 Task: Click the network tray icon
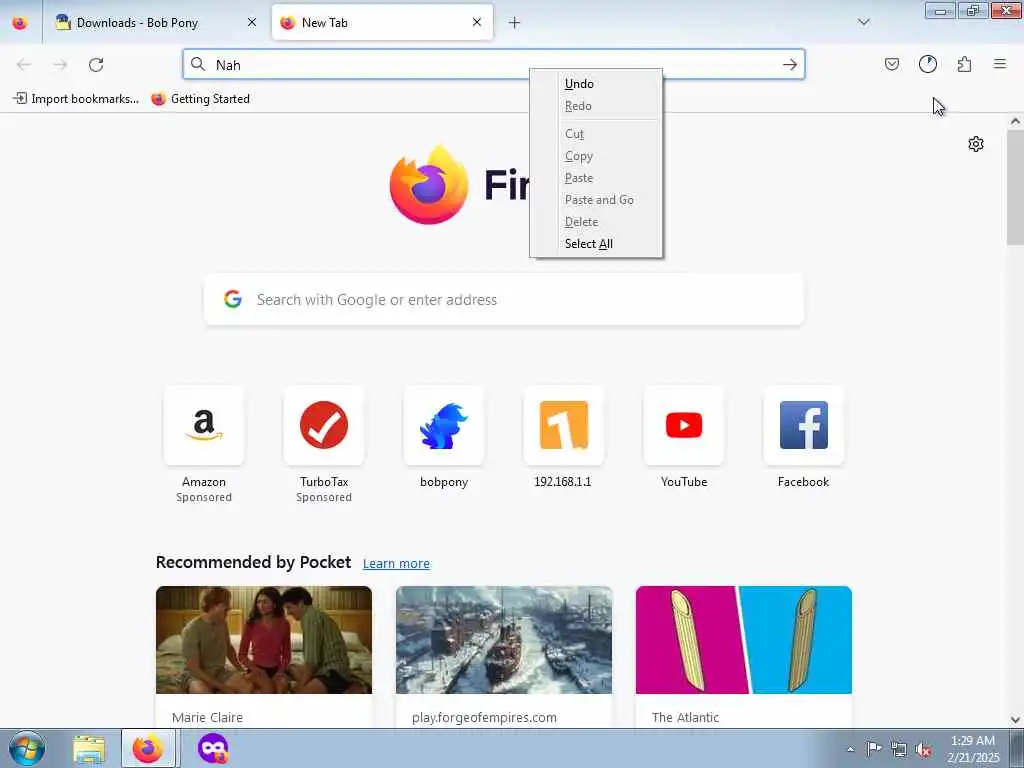899,749
